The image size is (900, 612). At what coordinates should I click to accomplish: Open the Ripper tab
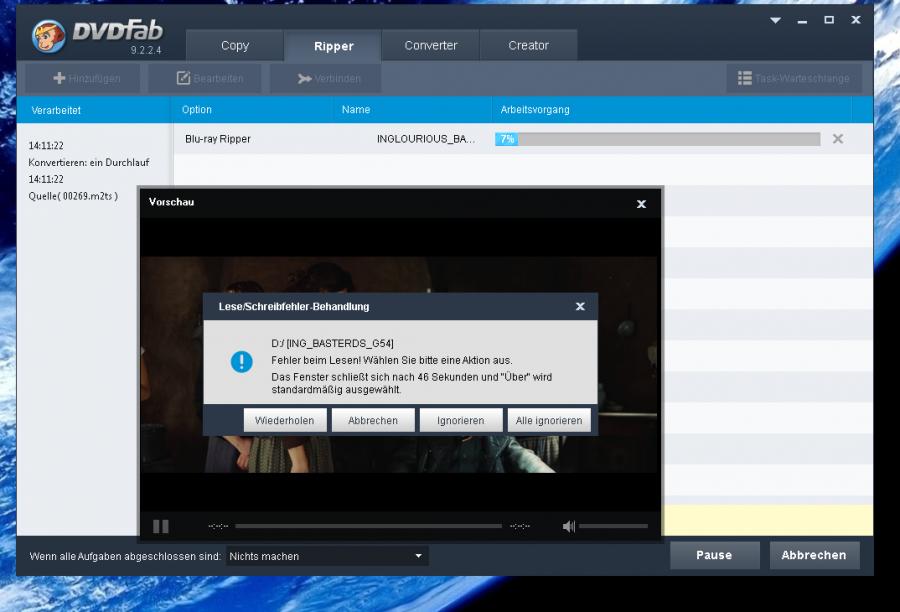tap(333, 46)
